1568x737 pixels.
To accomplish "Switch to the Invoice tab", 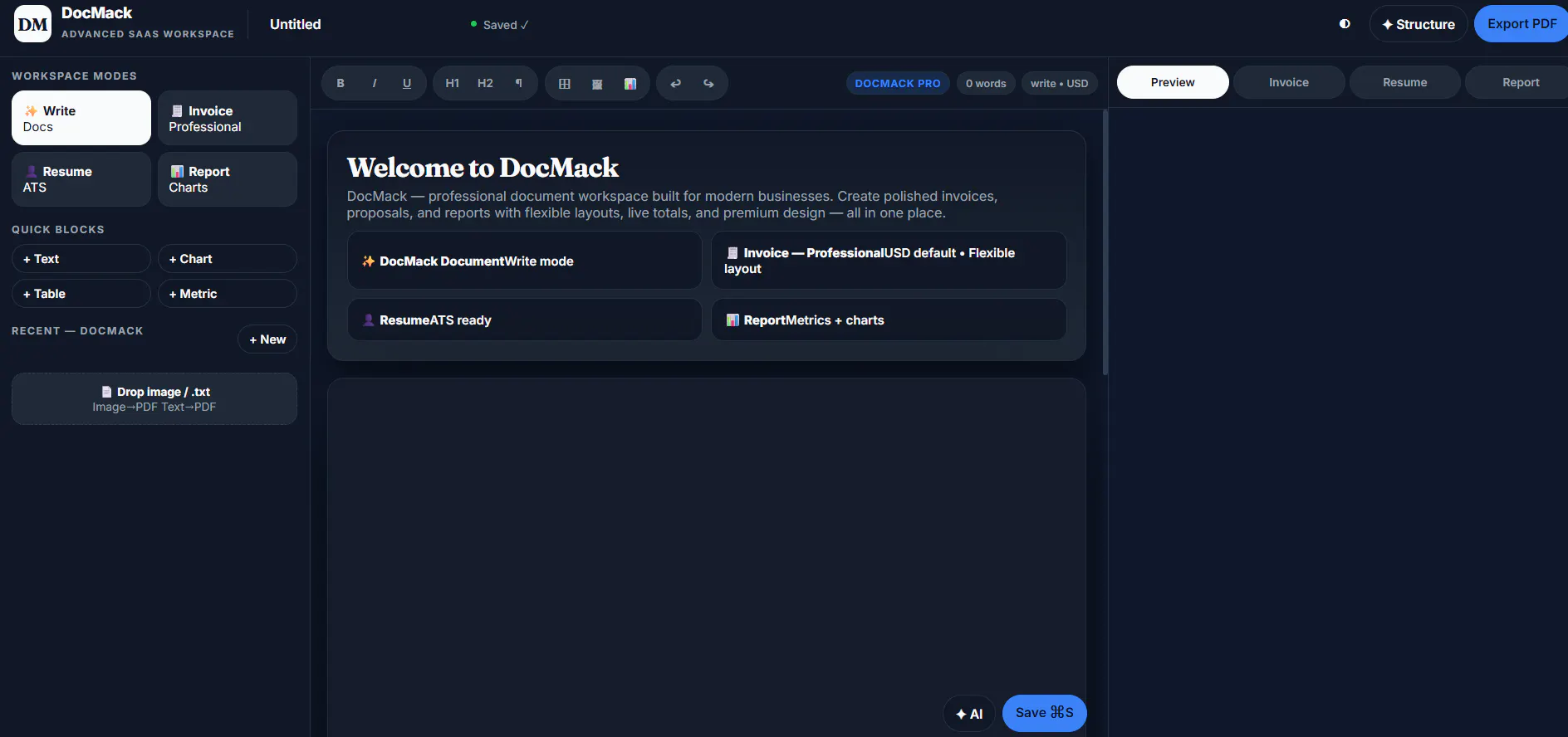I will click(1289, 82).
